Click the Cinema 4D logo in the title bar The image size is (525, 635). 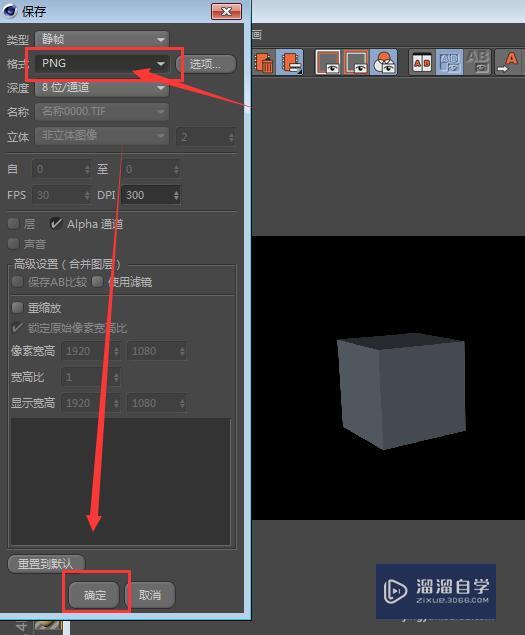[10, 11]
